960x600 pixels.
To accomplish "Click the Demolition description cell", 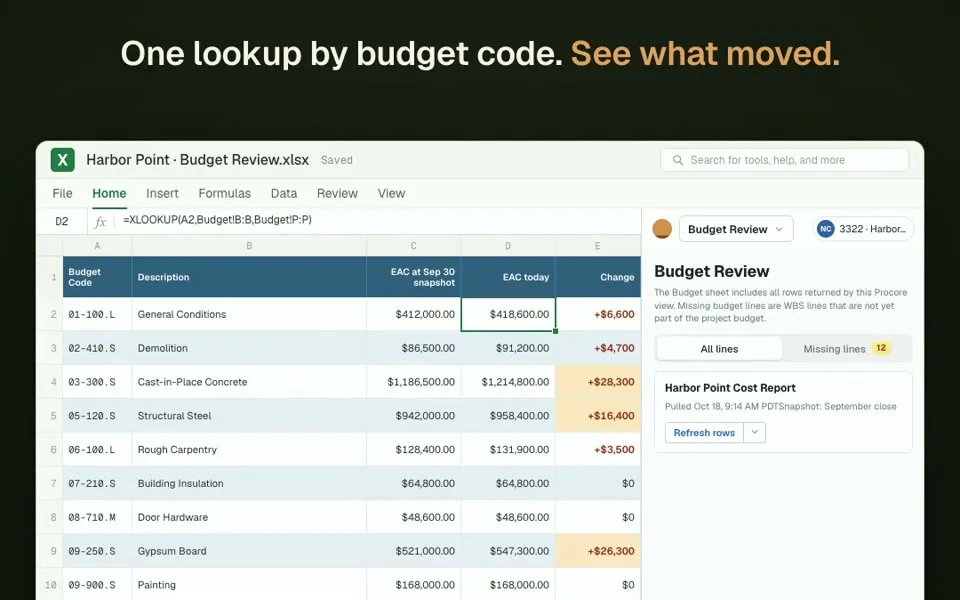I will (249, 348).
